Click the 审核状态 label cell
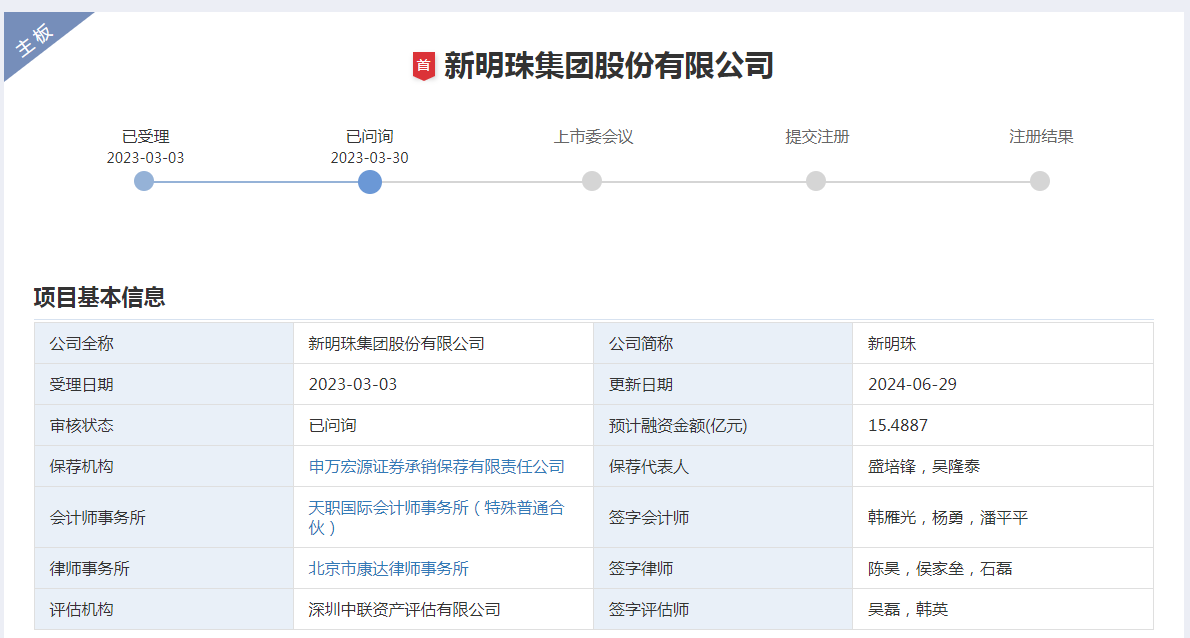Viewport: 1190px width, 638px height. [164, 426]
